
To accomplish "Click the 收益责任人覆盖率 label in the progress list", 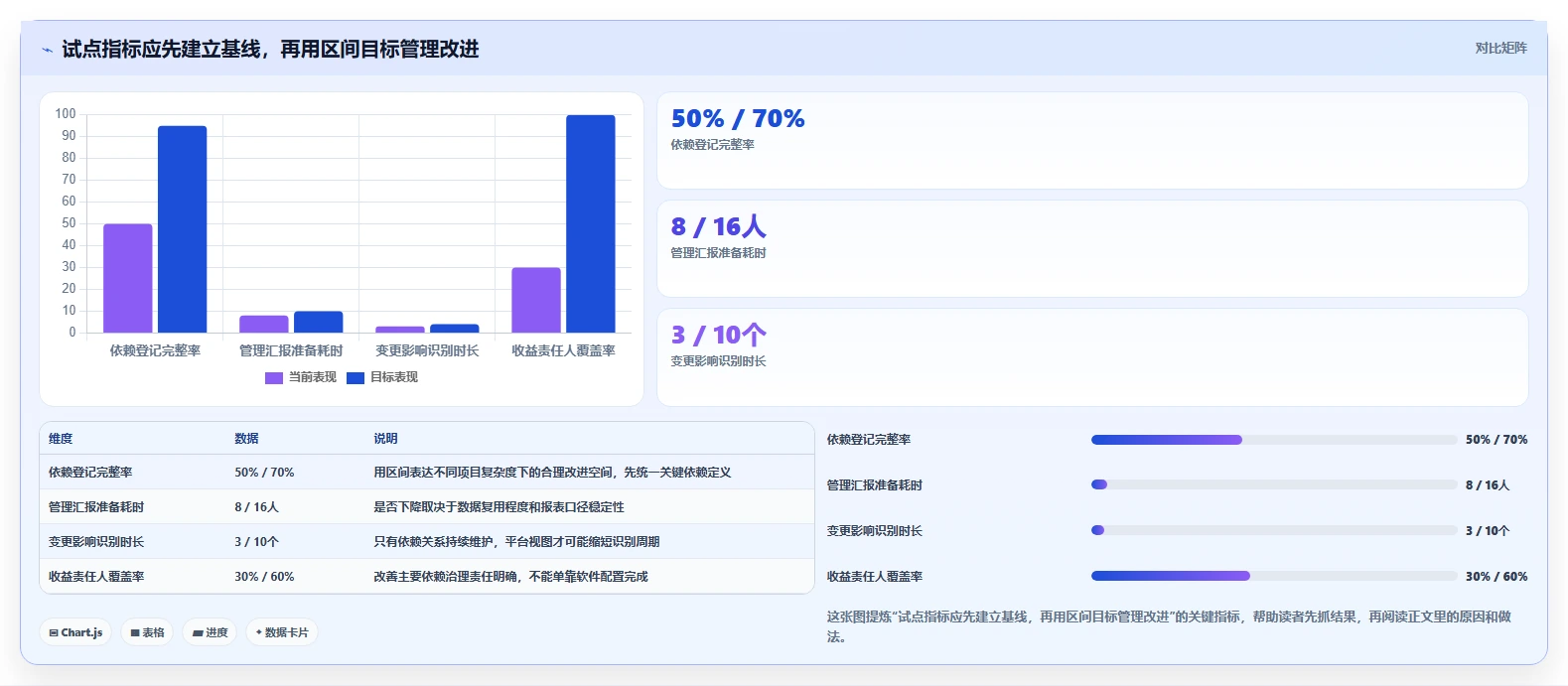I will coord(875,577).
